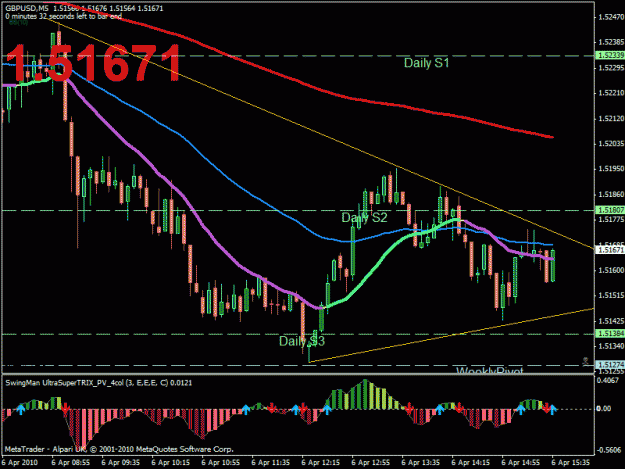Click the '6 Apr 15:35' time label
This screenshot has height=469, width=625.
[570, 463]
